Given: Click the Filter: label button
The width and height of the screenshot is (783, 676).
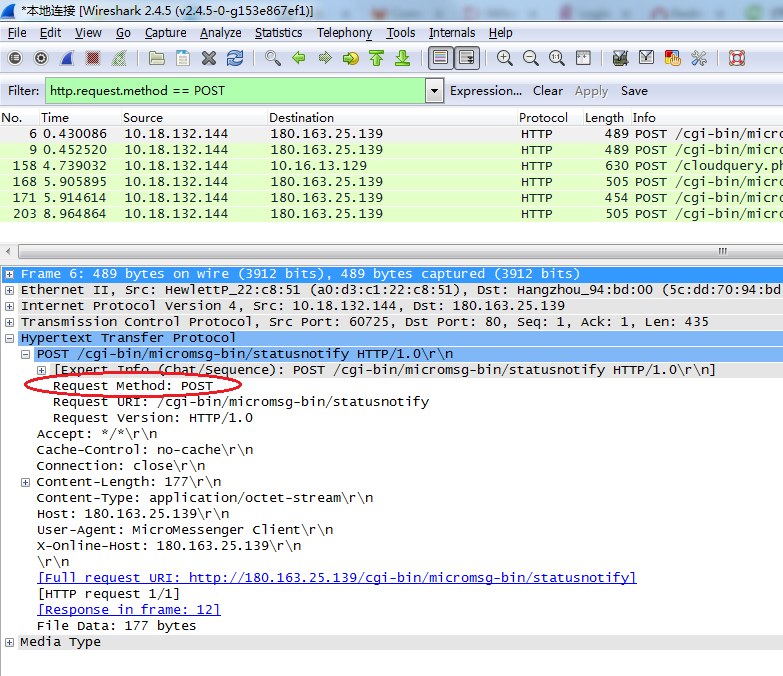Looking at the screenshot, I should [23, 91].
